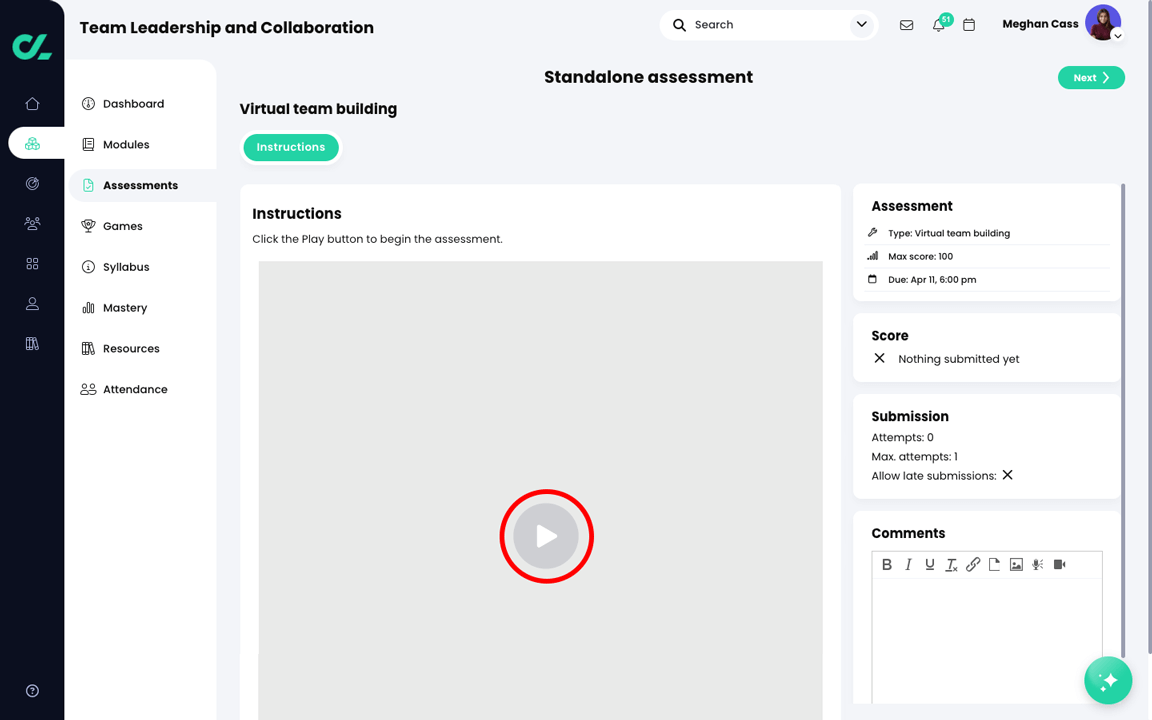Insert an image into the comment

pyautogui.click(x=1016, y=564)
